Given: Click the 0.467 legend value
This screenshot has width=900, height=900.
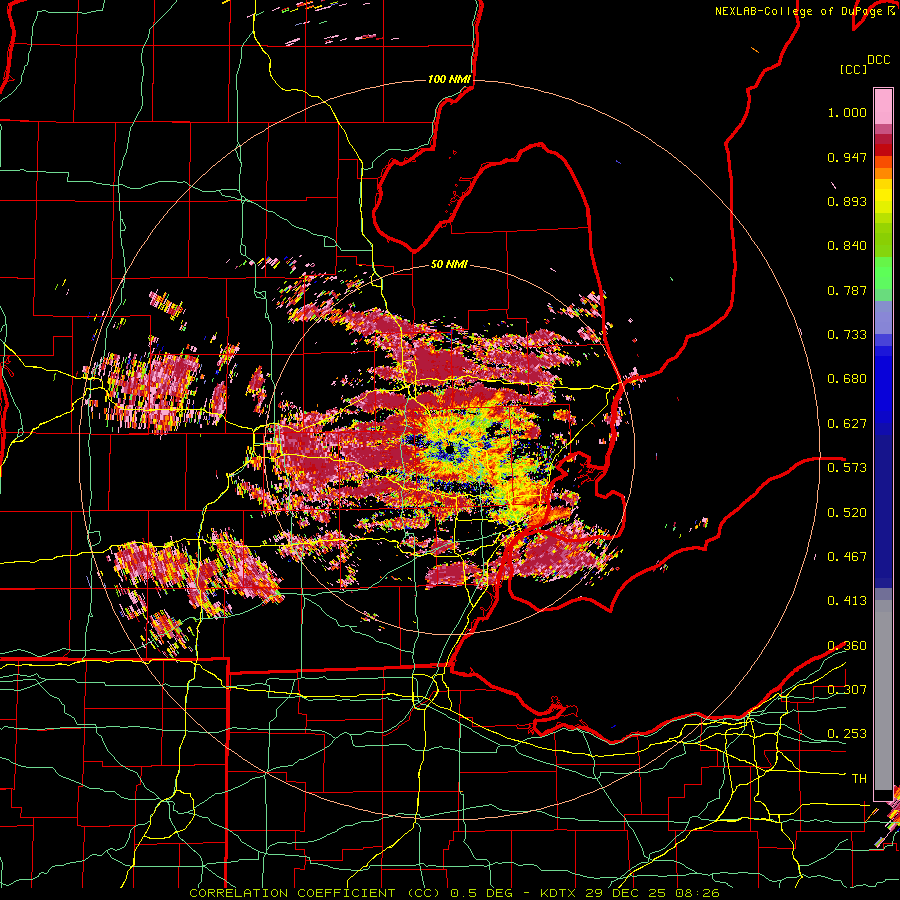Looking at the screenshot, I should coord(847,556).
